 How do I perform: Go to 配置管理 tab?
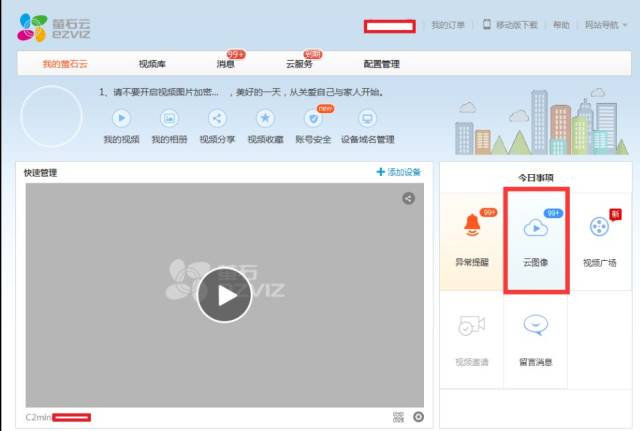pos(381,64)
